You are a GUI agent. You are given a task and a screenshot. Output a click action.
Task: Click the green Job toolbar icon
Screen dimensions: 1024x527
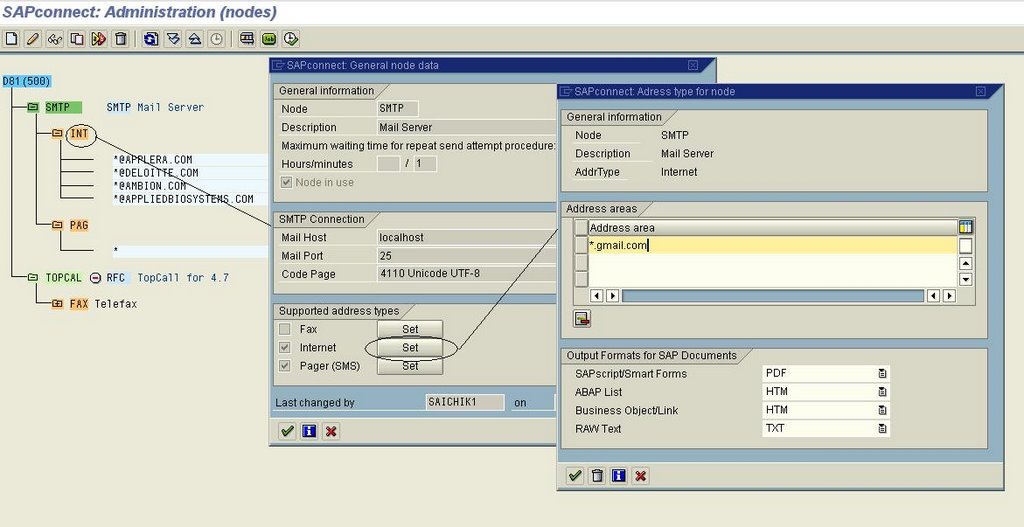268,39
